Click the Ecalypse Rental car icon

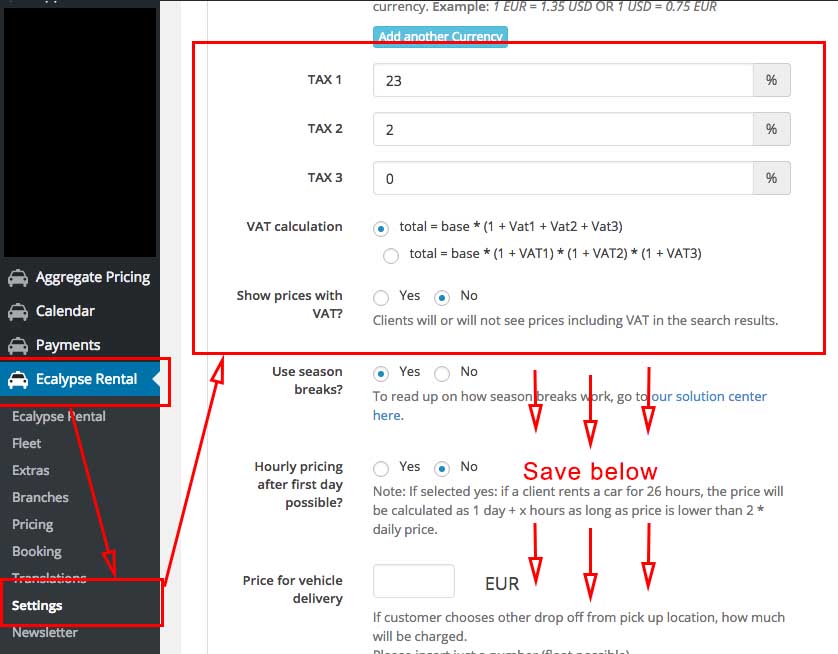(x=18, y=380)
